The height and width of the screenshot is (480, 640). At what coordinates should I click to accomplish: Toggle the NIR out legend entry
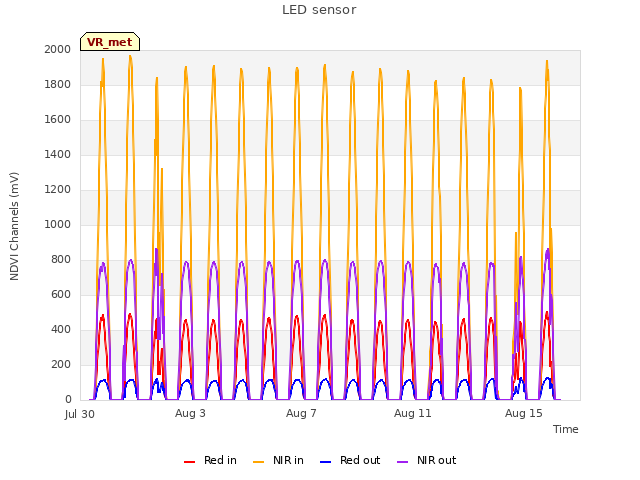[427, 460]
